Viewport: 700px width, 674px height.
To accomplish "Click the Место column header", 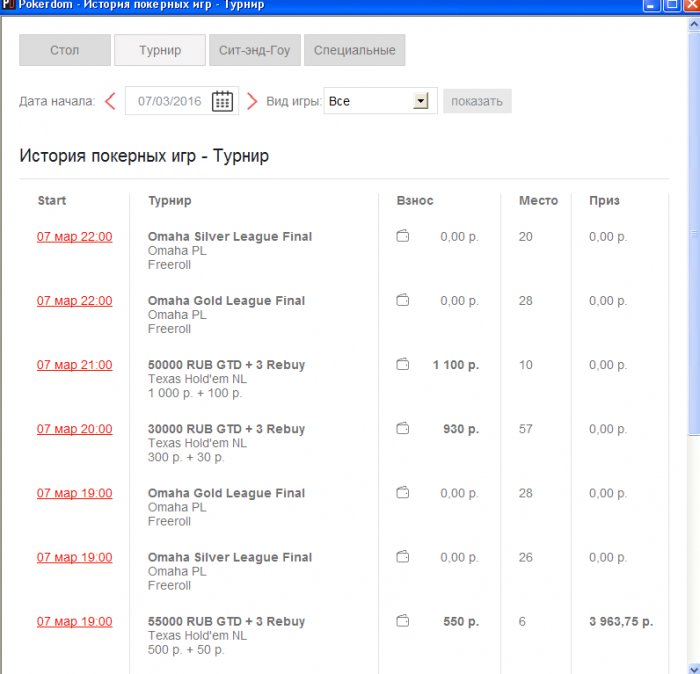I will 538,200.
